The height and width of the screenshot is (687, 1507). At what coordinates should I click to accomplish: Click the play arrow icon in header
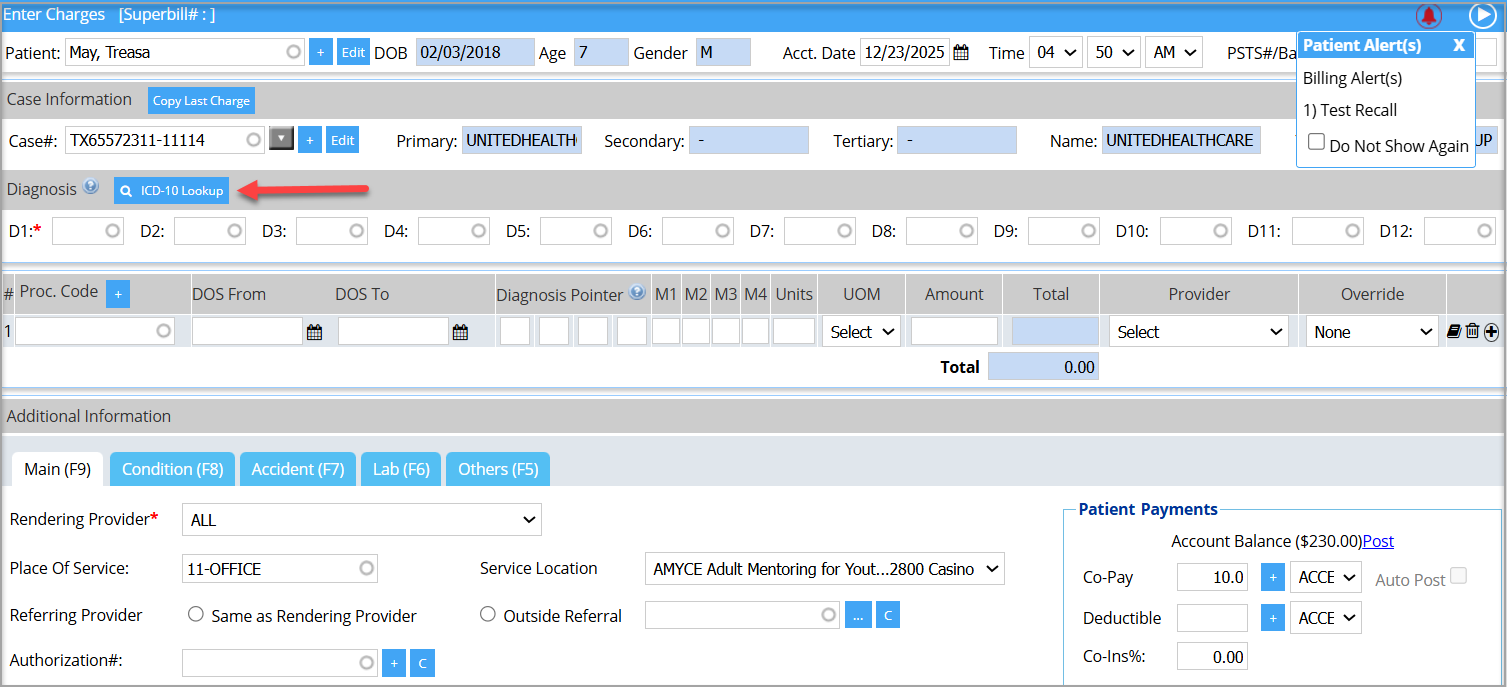pyautogui.click(x=1482, y=16)
